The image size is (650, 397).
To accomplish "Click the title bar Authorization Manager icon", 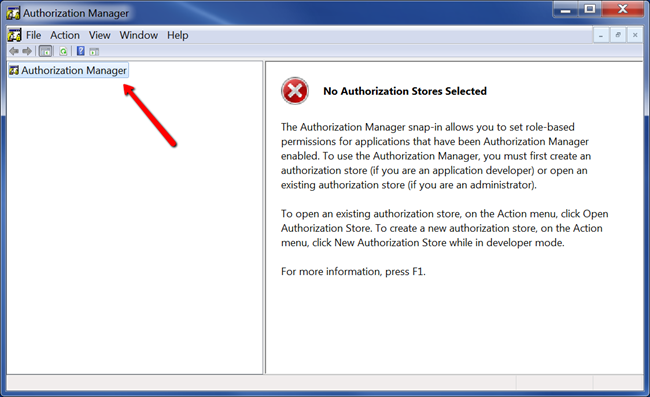I will tap(13, 13).
